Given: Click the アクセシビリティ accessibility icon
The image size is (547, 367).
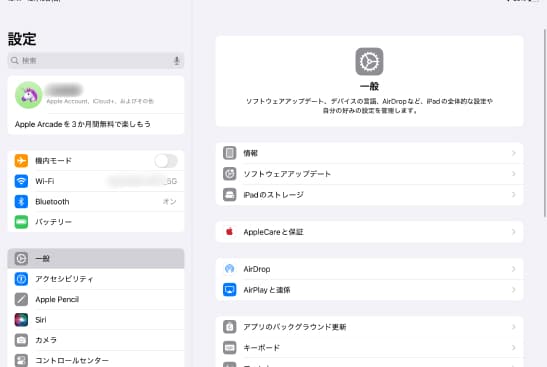Looking at the screenshot, I should (x=21, y=279).
